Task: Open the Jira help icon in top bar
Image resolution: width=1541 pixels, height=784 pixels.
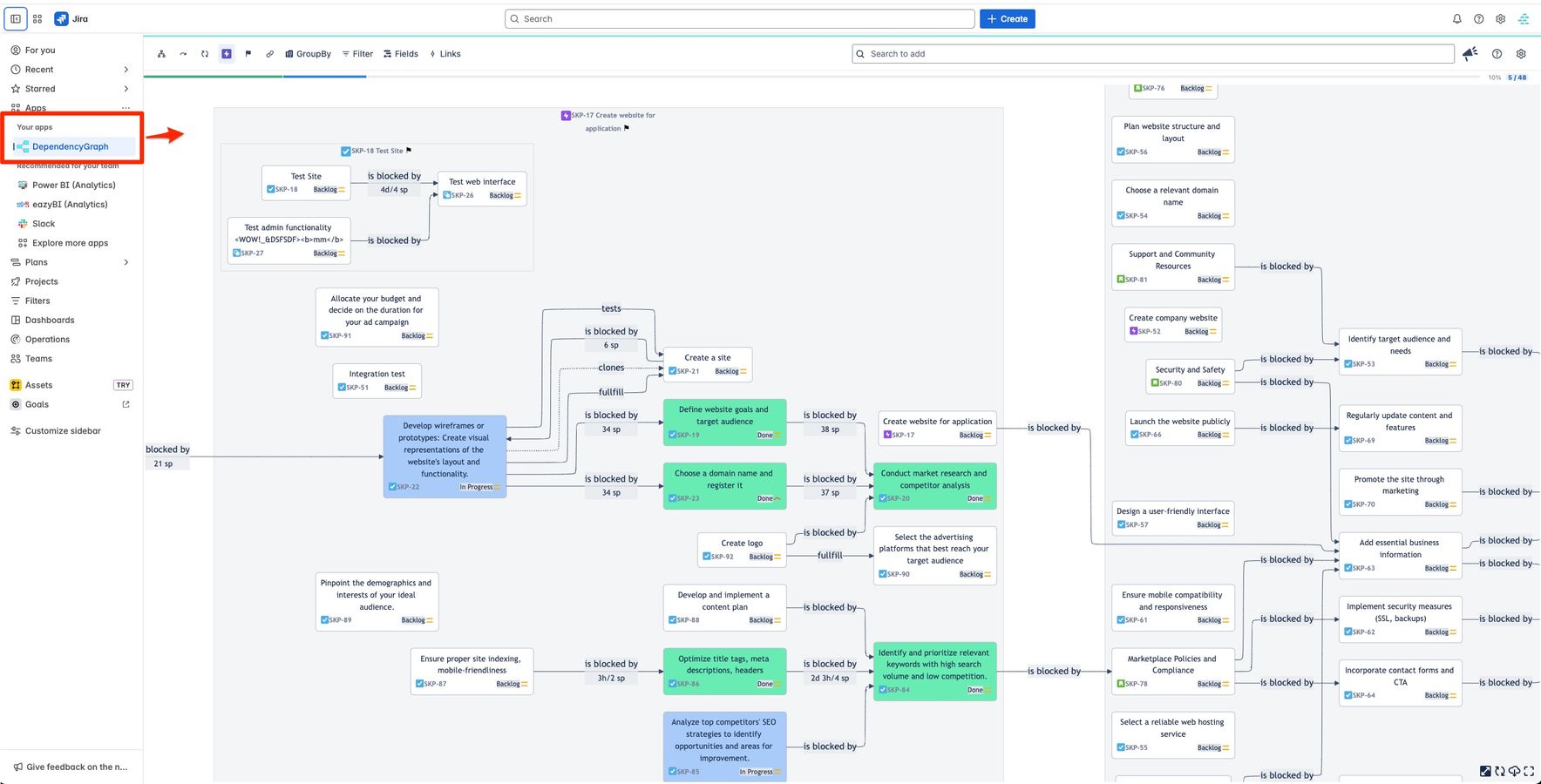Action: coord(1478,18)
